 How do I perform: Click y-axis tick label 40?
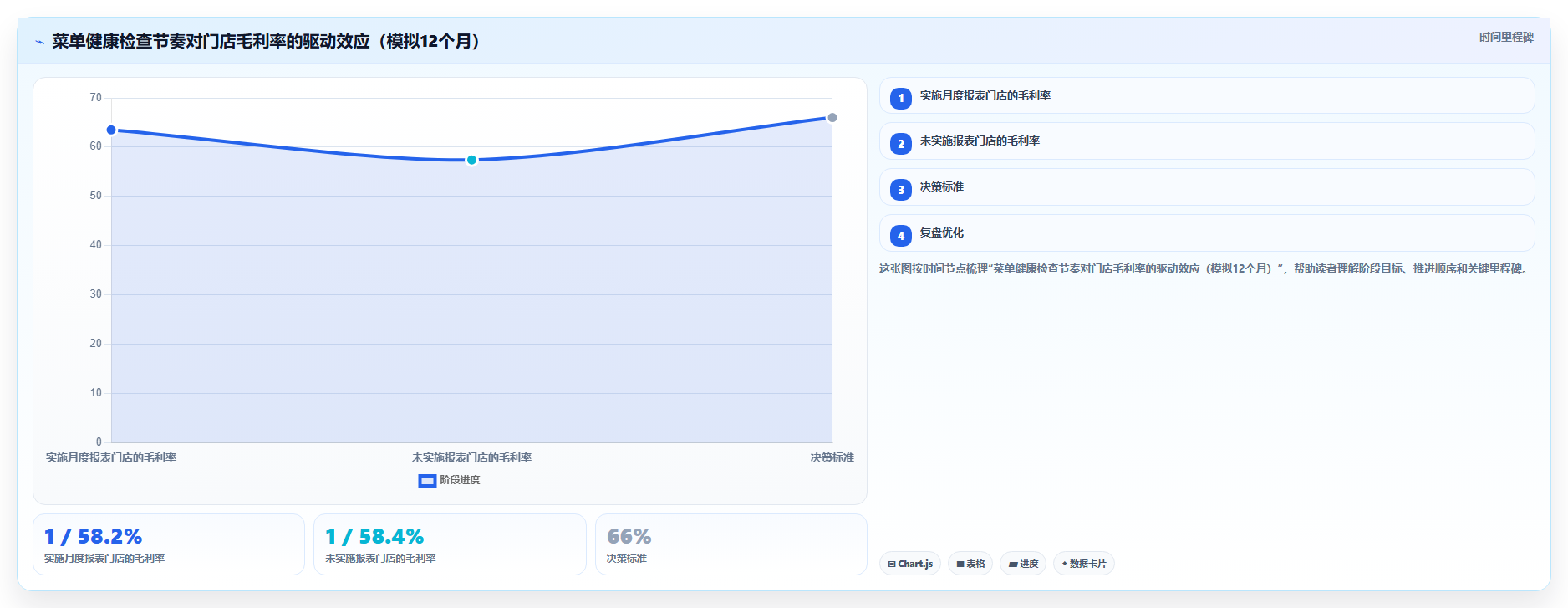96,245
